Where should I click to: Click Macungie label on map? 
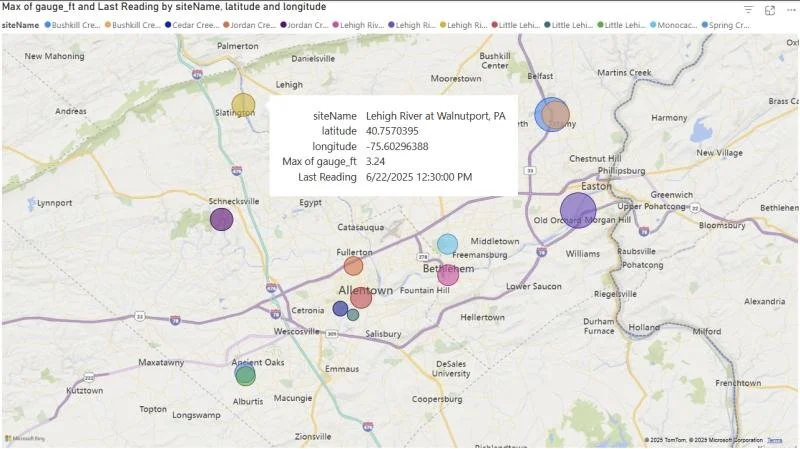click(293, 398)
